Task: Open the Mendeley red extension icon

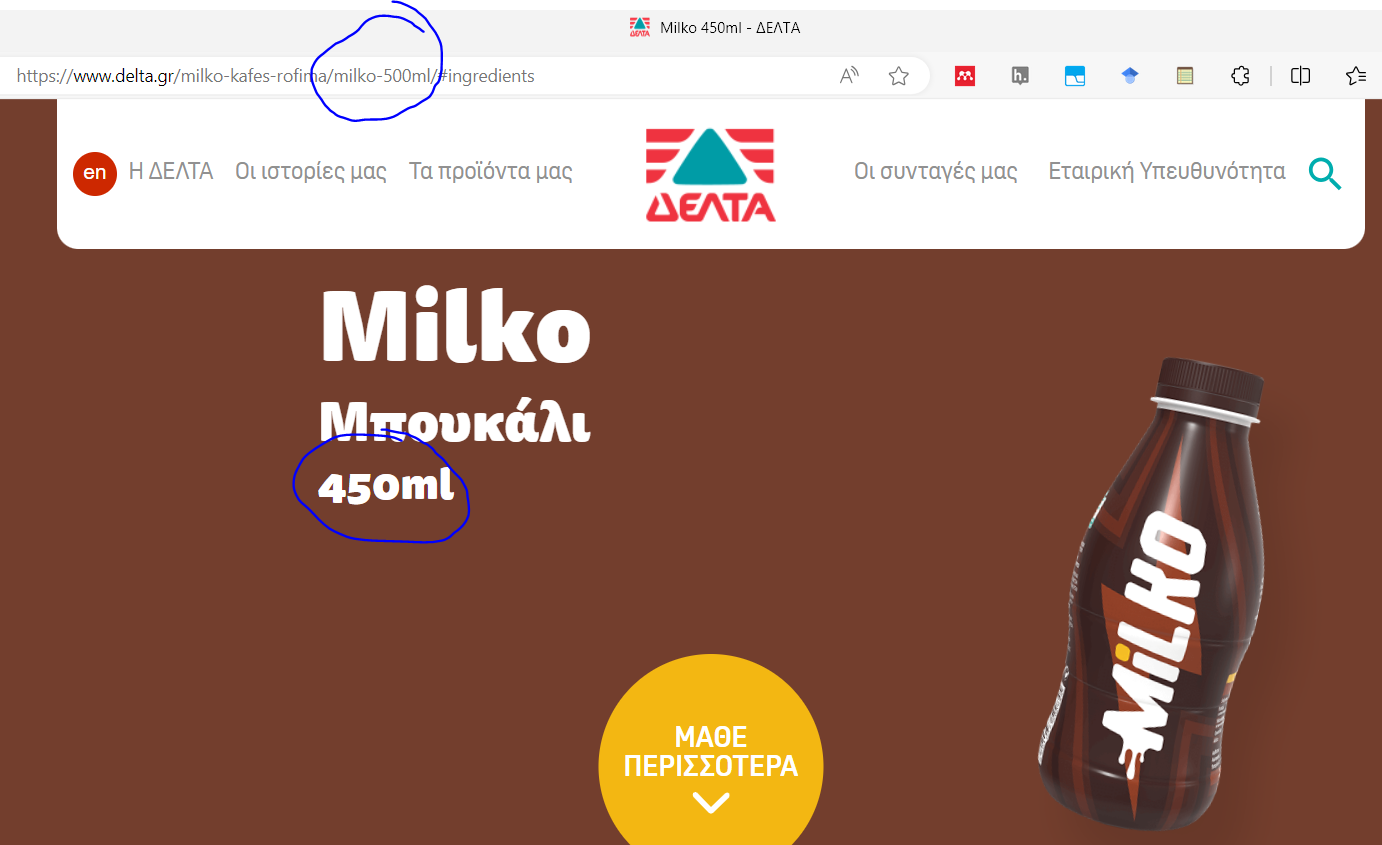Action: (x=965, y=75)
